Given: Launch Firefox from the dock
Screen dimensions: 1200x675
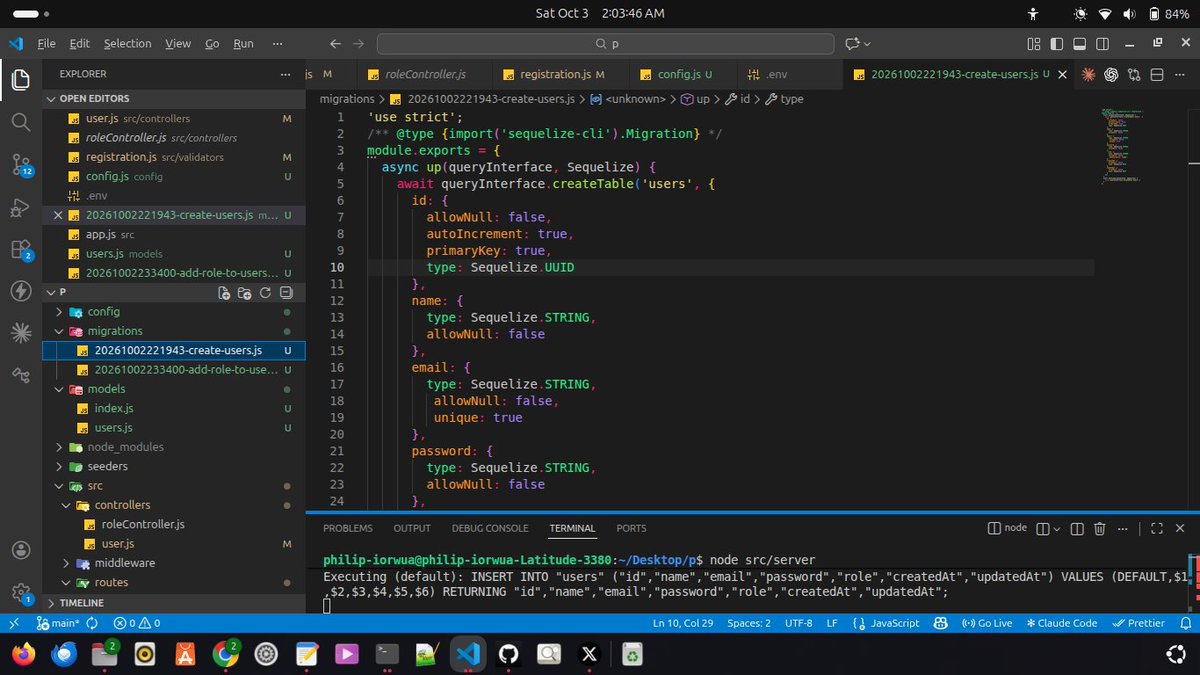Looking at the screenshot, I should click(22, 654).
